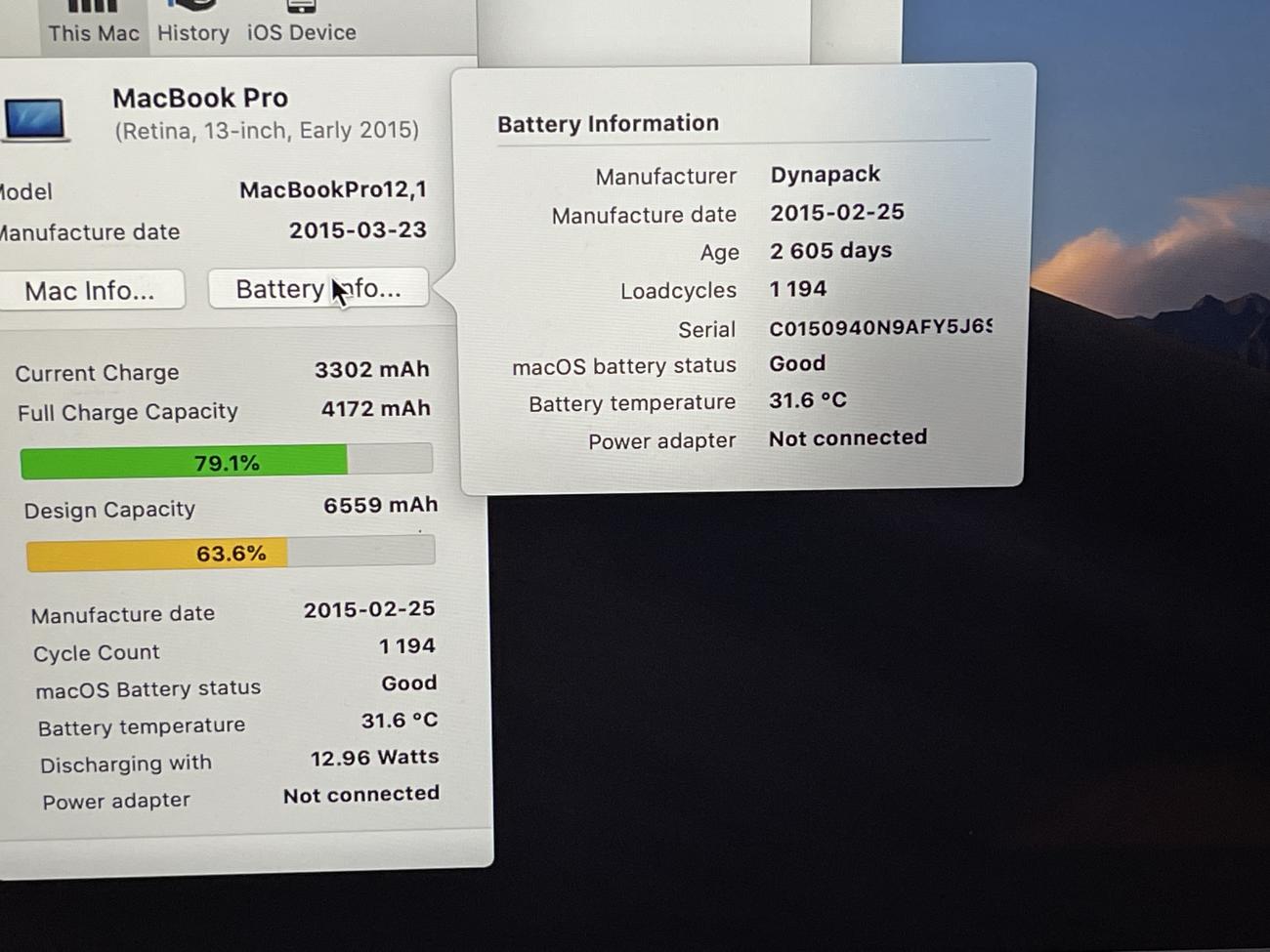This screenshot has width=1270, height=952.
Task: Select the Full Charge Capacity label
Action: [x=128, y=412]
